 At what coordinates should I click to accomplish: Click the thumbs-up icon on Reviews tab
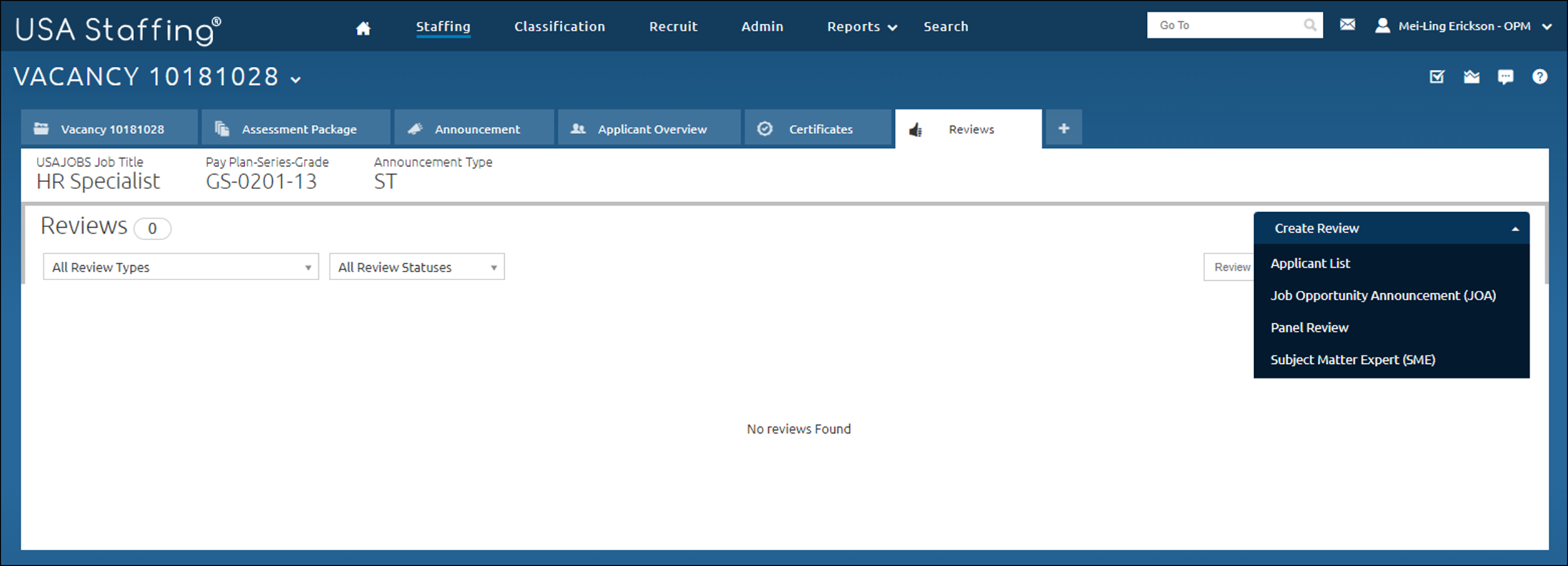point(915,130)
